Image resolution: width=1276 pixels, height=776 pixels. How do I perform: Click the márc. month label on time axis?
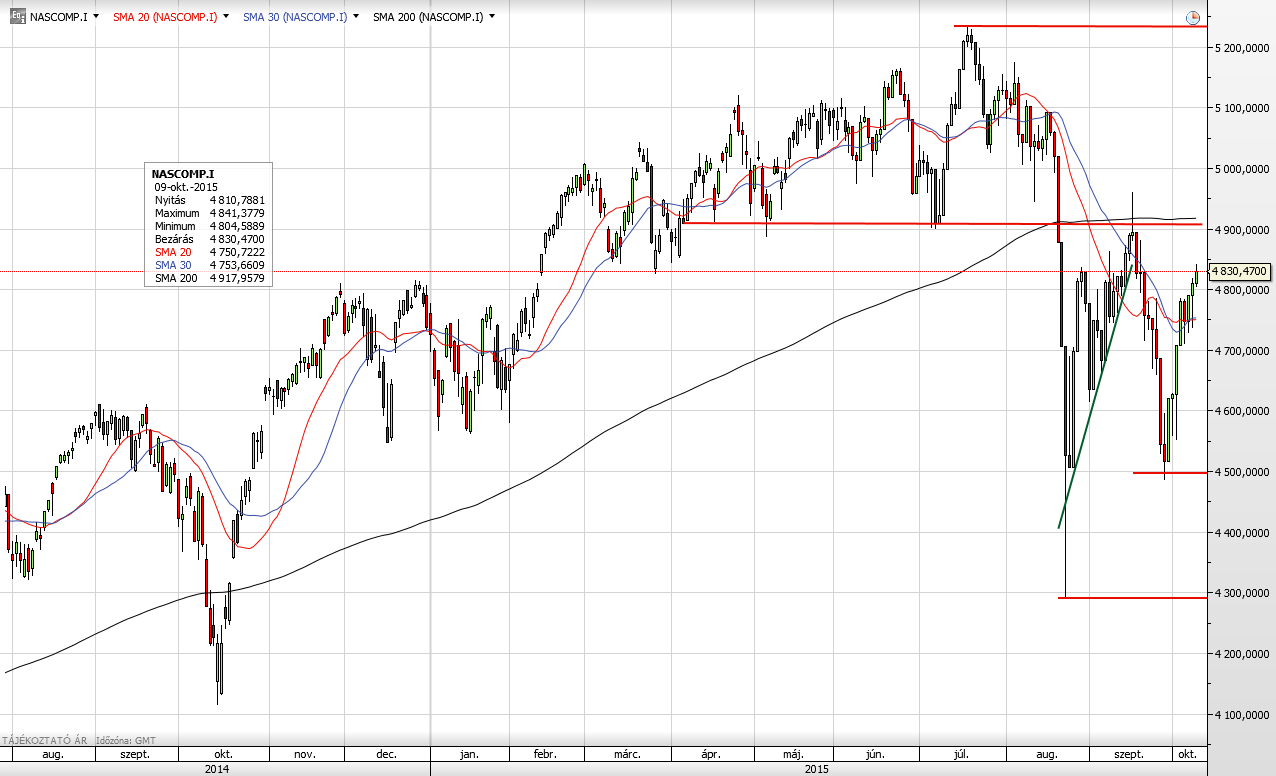(626, 754)
